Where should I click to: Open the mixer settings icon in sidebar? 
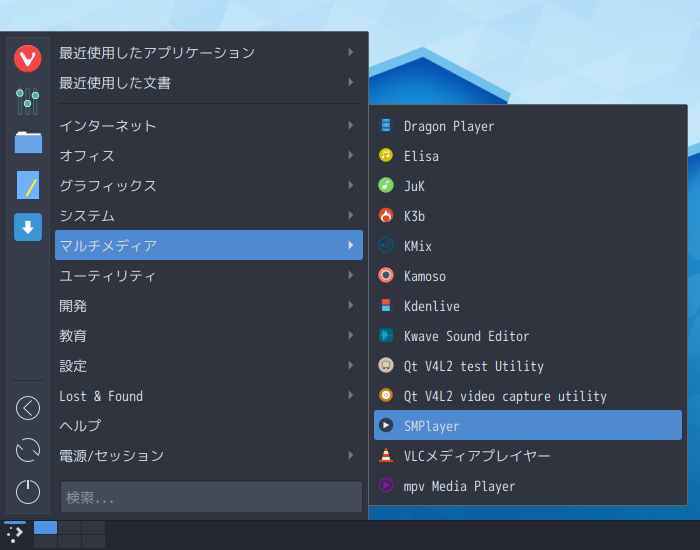(28, 101)
